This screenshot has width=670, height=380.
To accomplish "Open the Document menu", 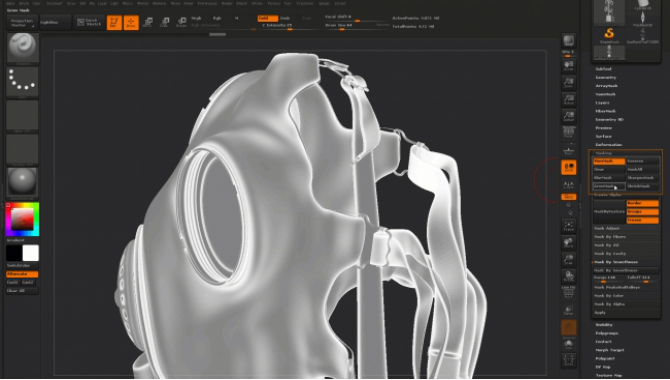I will click(54, 3).
